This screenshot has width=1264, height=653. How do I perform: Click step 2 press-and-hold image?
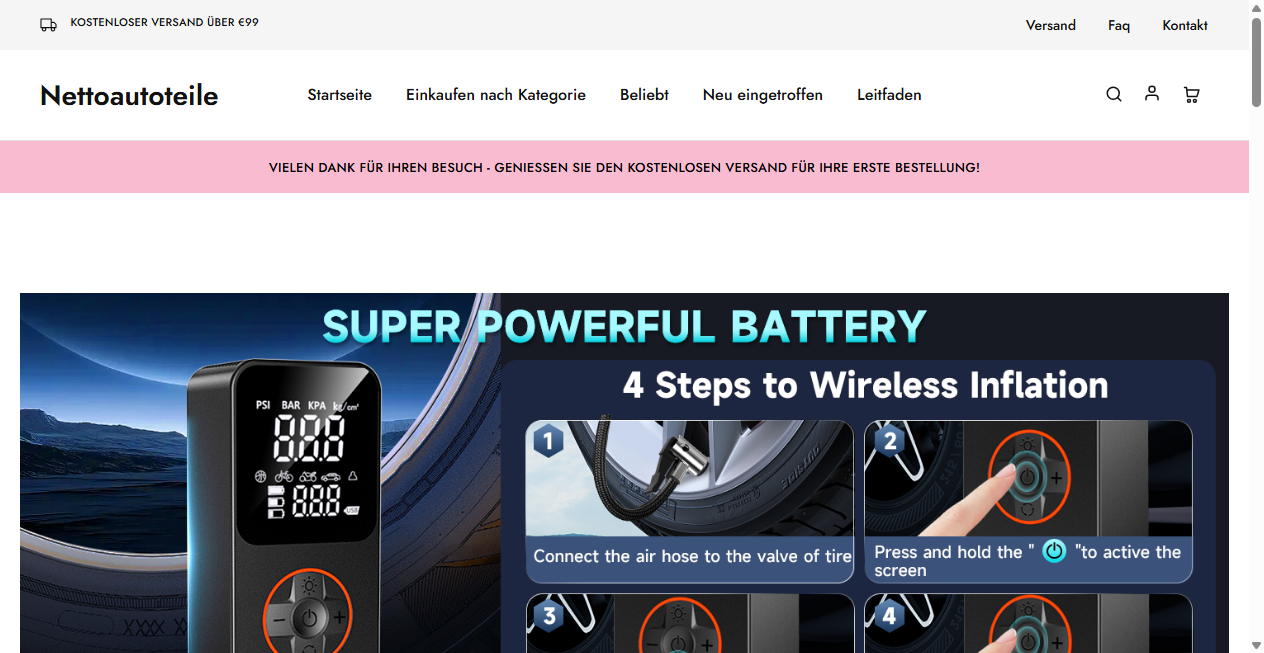1028,501
